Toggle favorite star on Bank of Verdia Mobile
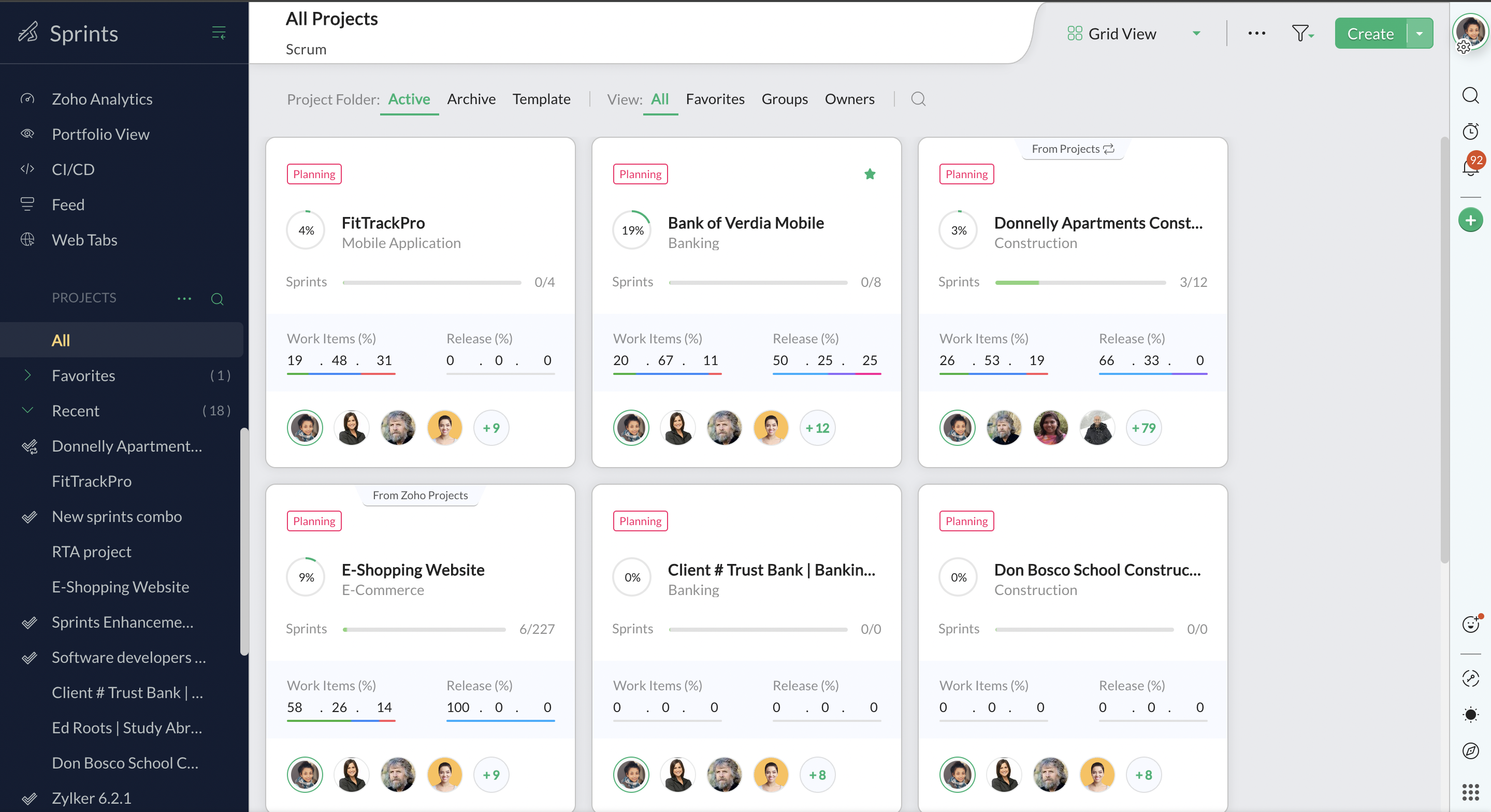This screenshot has height=812, width=1491. pyautogui.click(x=870, y=173)
